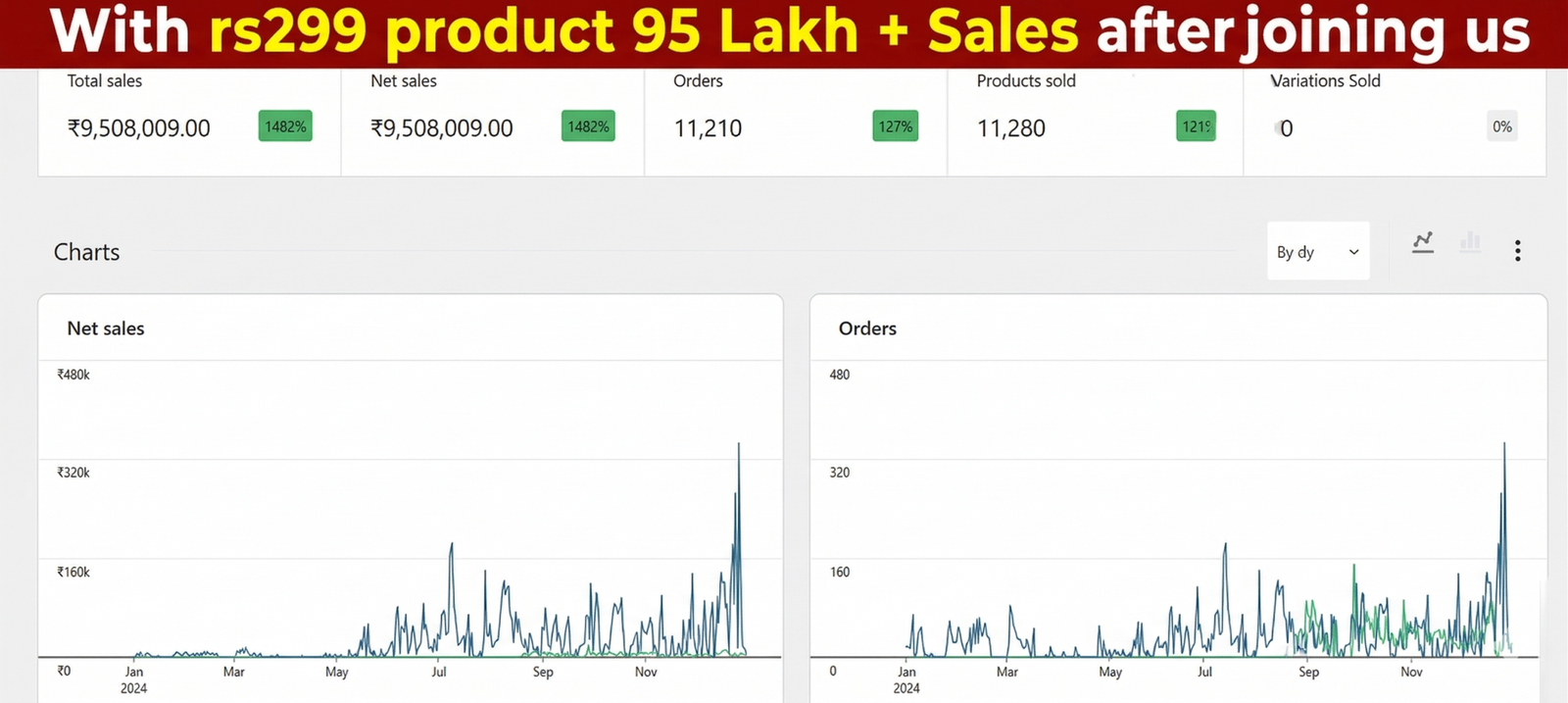This screenshot has height=703, width=1568.
Task: Click the highest peak in Net sales chart
Action: point(739,445)
